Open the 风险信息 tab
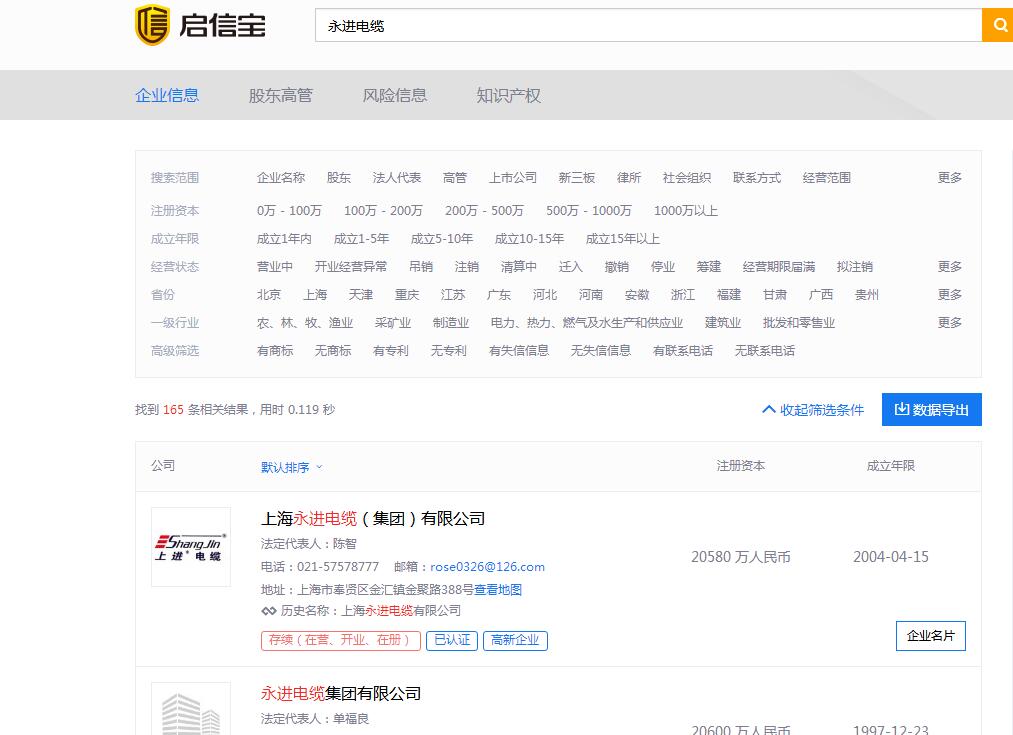This screenshot has height=735, width=1013. pyautogui.click(x=394, y=96)
